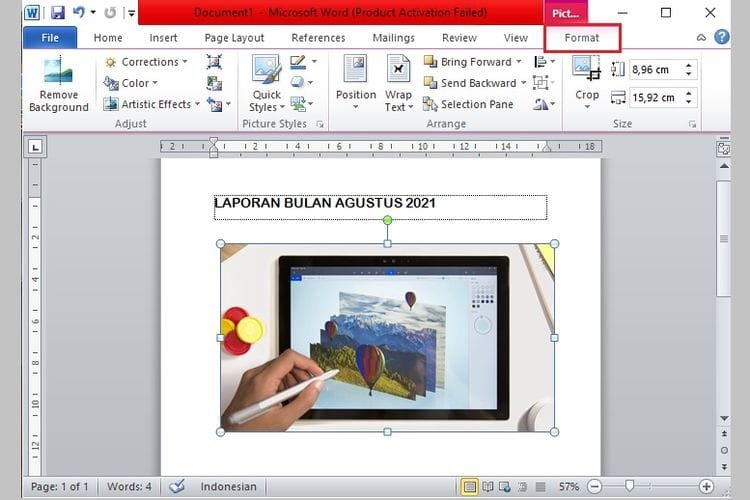Screen dimensions: 750x500
Task: Click the Word Help question mark icon
Action: click(x=722, y=37)
